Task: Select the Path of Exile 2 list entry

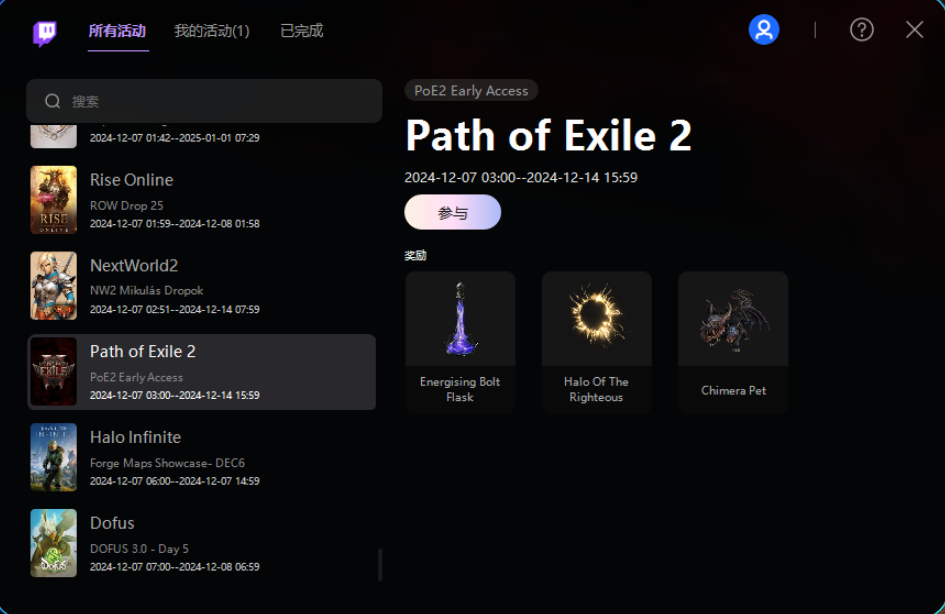Action: [x=202, y=372]
